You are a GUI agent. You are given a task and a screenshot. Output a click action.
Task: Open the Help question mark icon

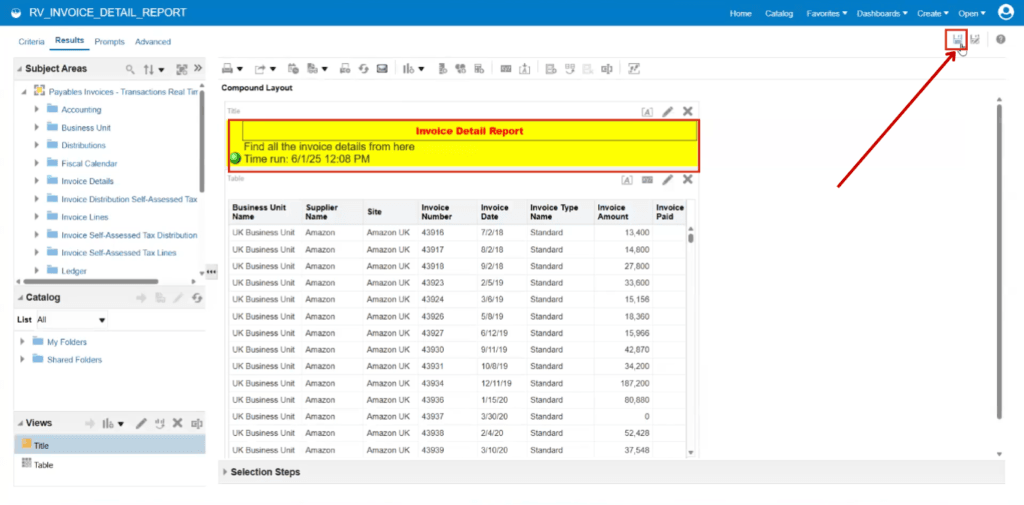[1000, 40]
